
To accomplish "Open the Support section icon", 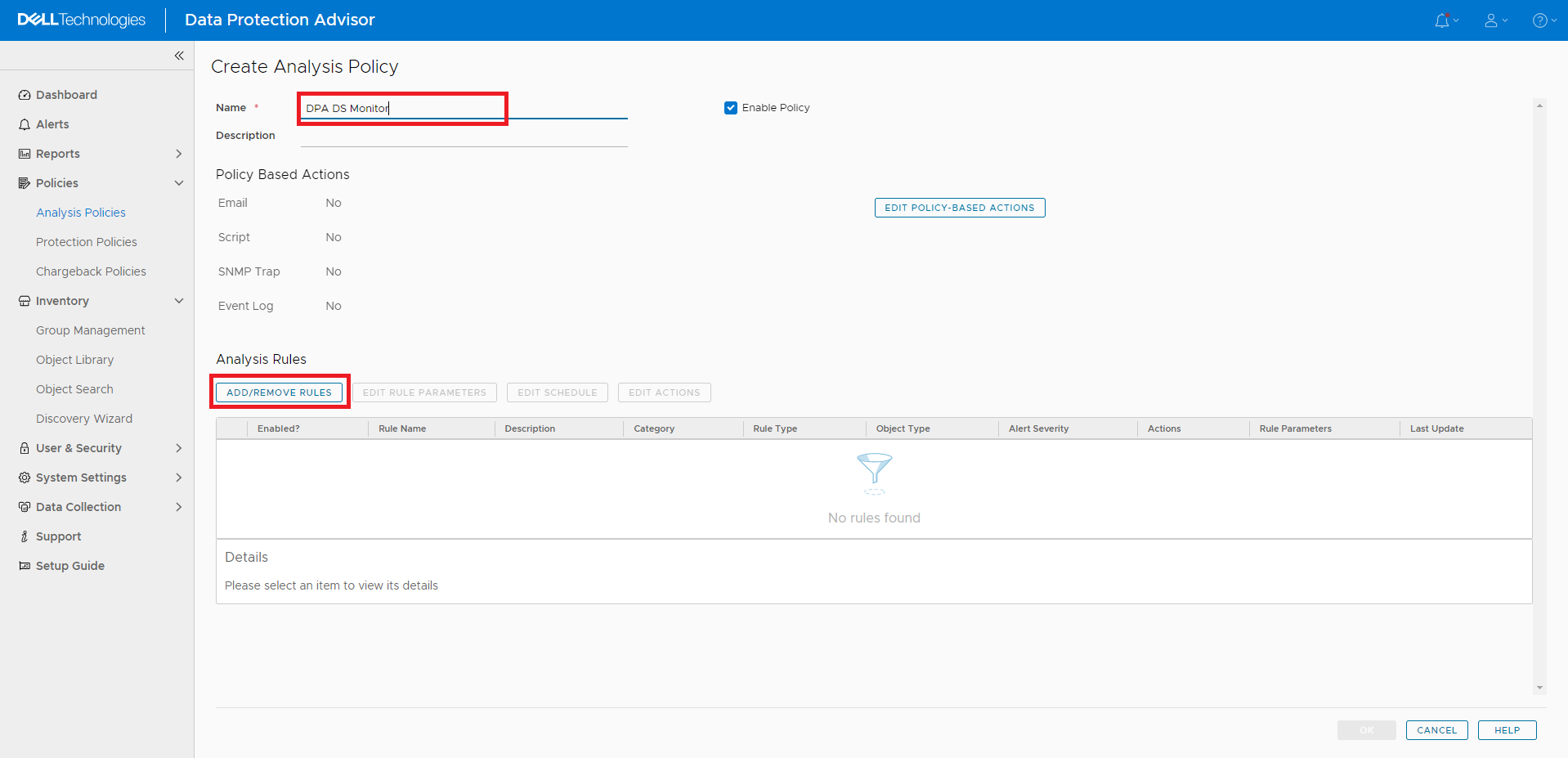I will 23,536.
